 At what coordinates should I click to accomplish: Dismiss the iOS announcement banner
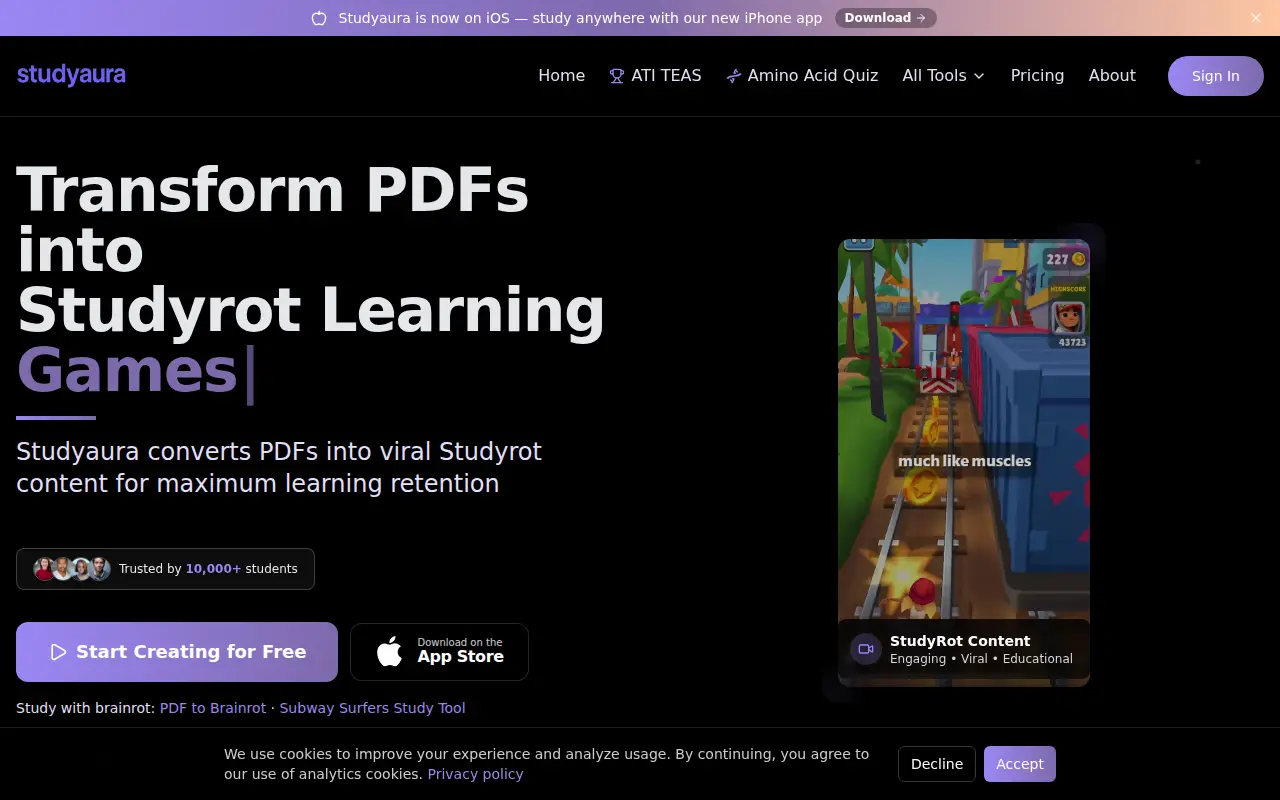(1256, 18)
